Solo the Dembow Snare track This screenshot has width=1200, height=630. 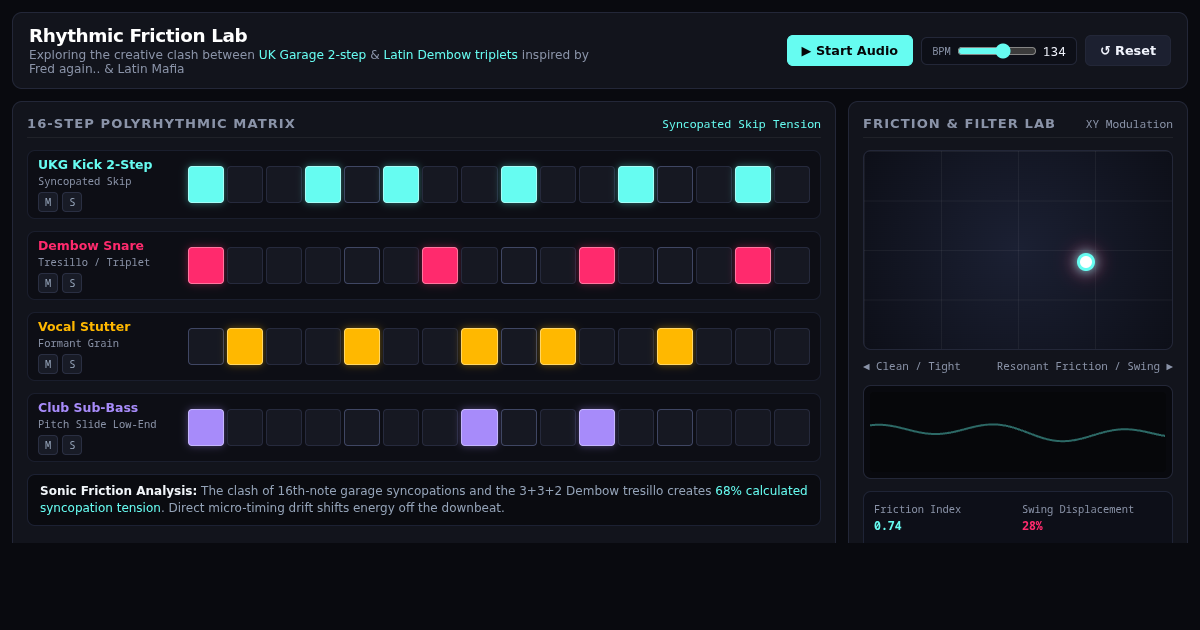(x=72, y=283)
